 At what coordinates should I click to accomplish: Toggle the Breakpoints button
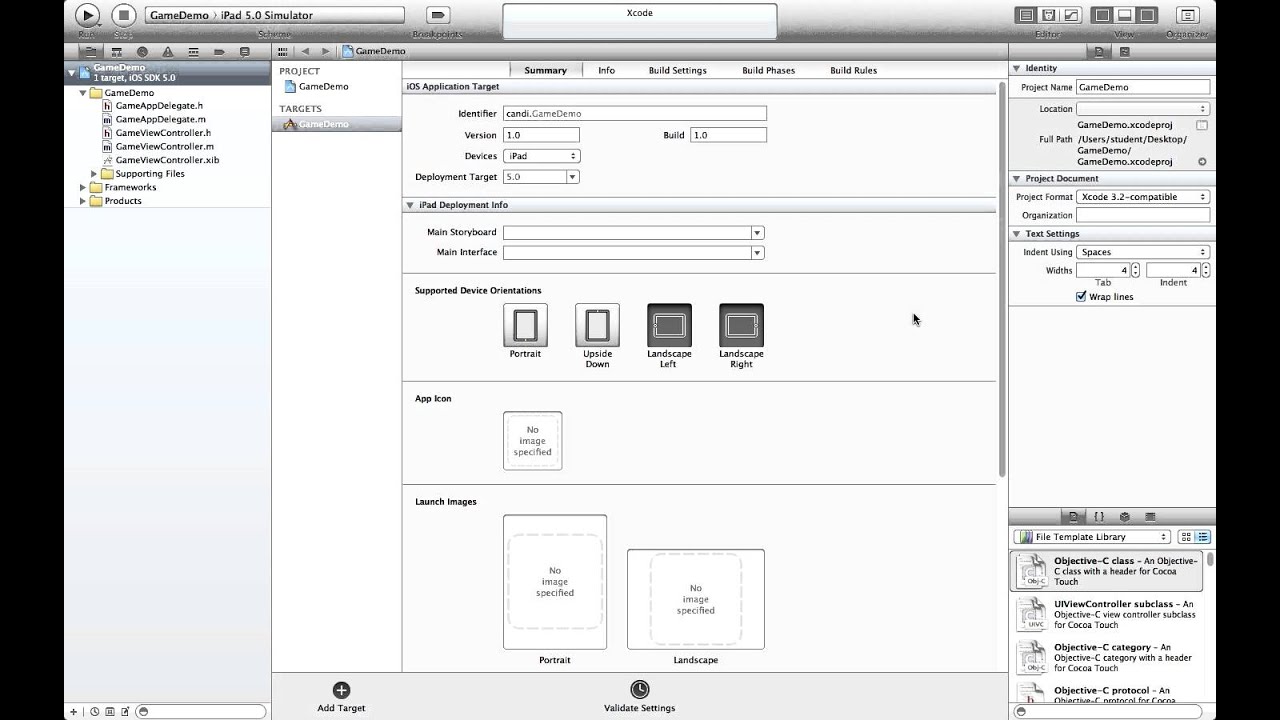pyautogui.click(x=437, y=15)
